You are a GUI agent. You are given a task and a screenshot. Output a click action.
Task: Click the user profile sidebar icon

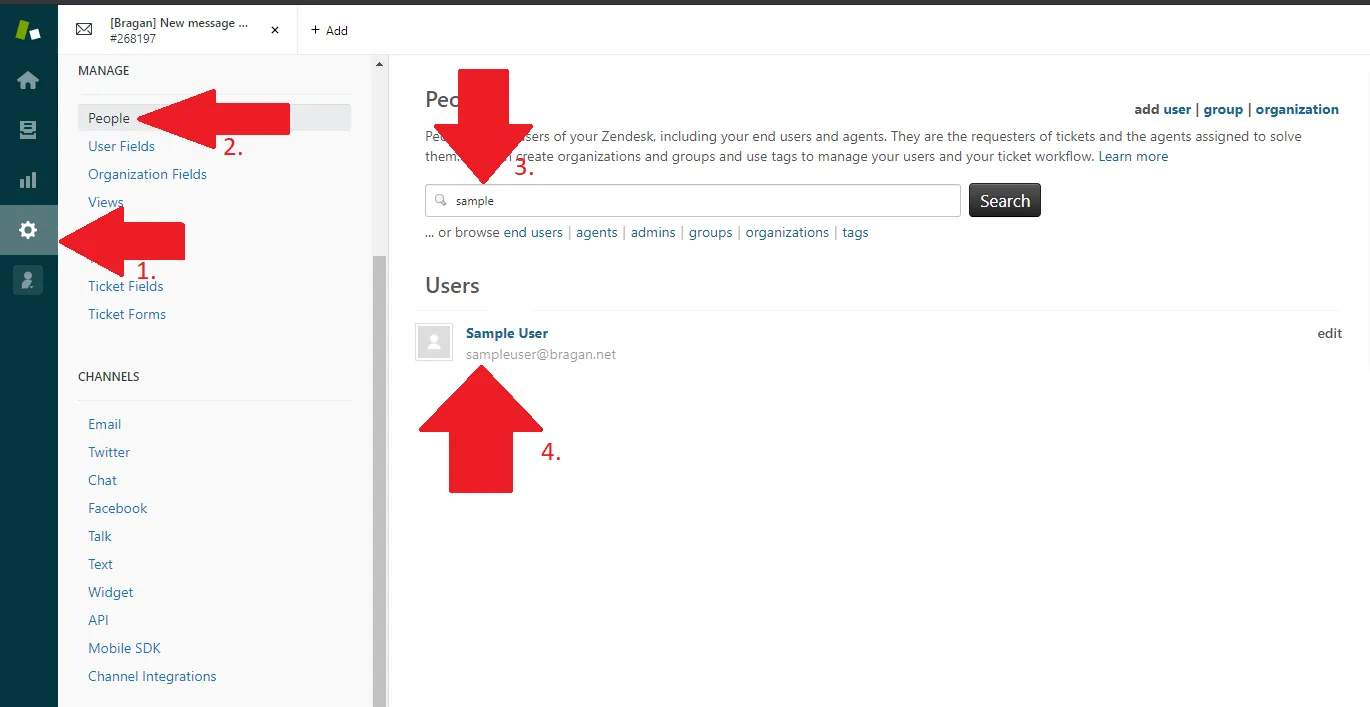[x=28, y=280]
